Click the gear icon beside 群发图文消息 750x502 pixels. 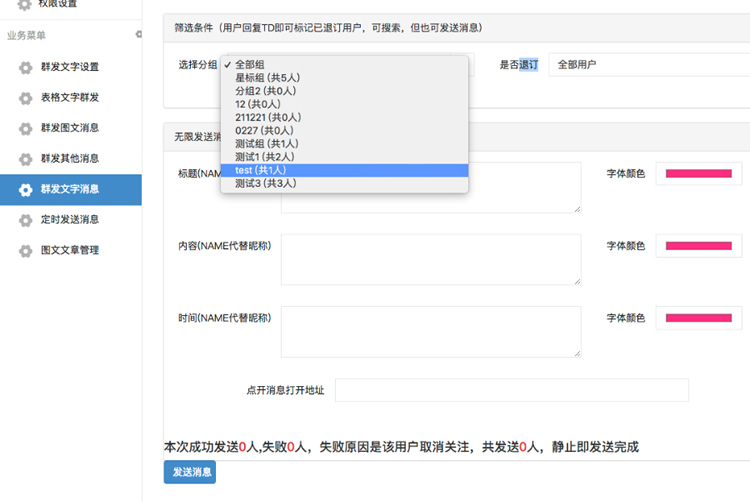[x=25, y=129]
